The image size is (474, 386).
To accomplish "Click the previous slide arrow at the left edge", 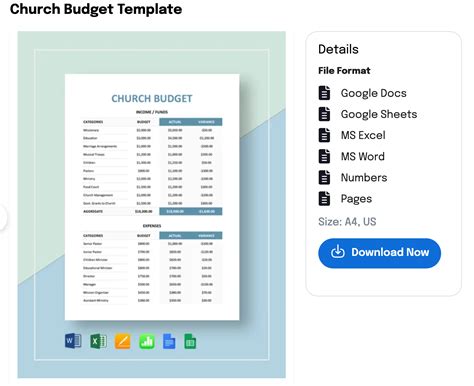I will click(3, 217).
